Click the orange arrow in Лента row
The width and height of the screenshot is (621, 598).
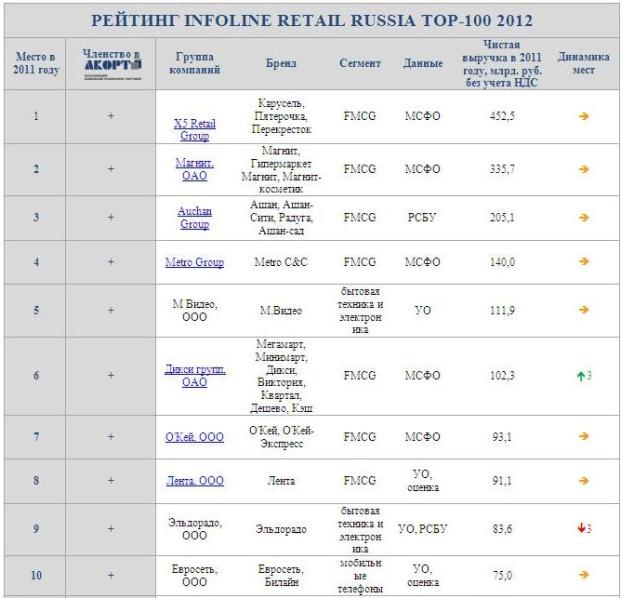[583, 481]
